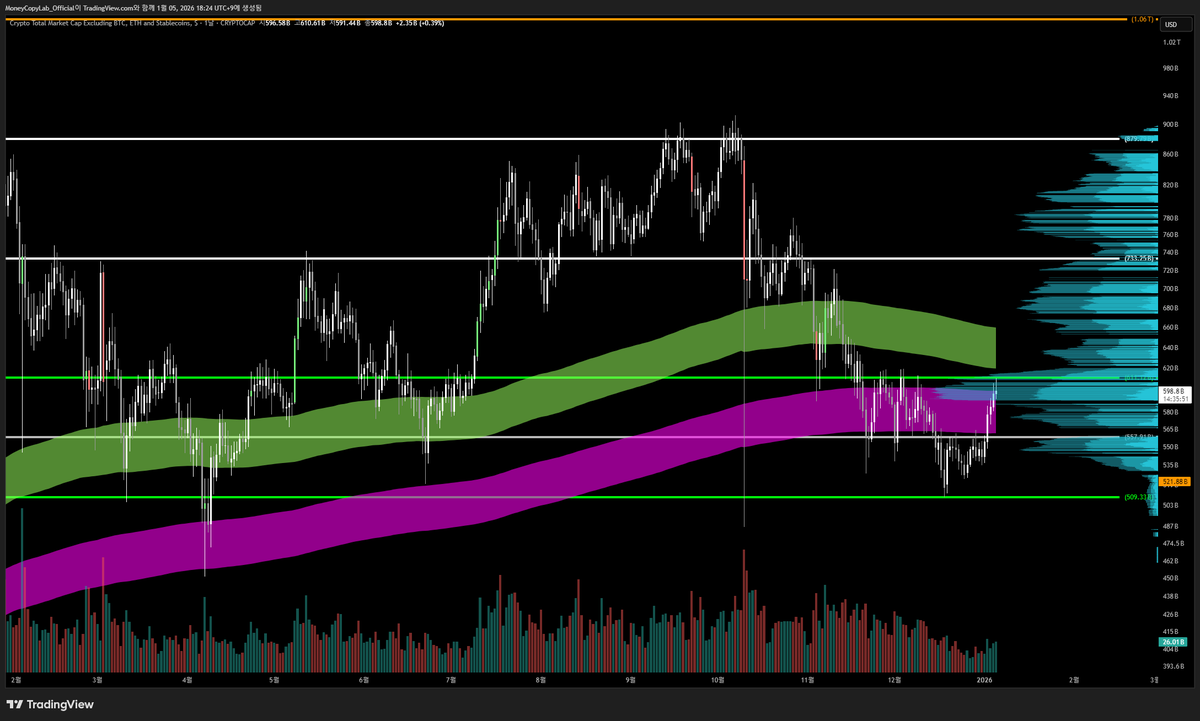Select the (733.25B) white line label

(x=1139, y=258)
